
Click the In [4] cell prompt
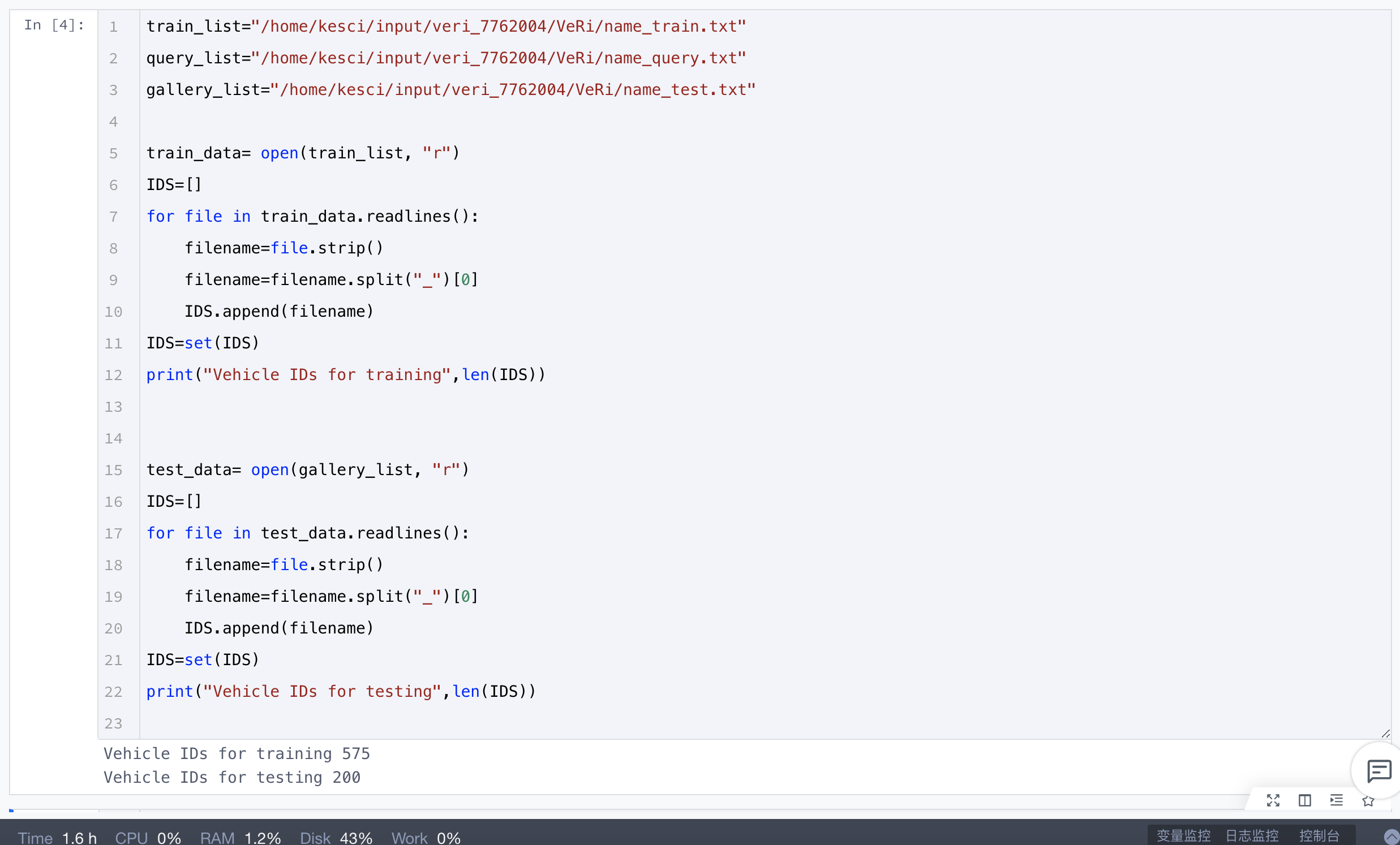[54, 25]
